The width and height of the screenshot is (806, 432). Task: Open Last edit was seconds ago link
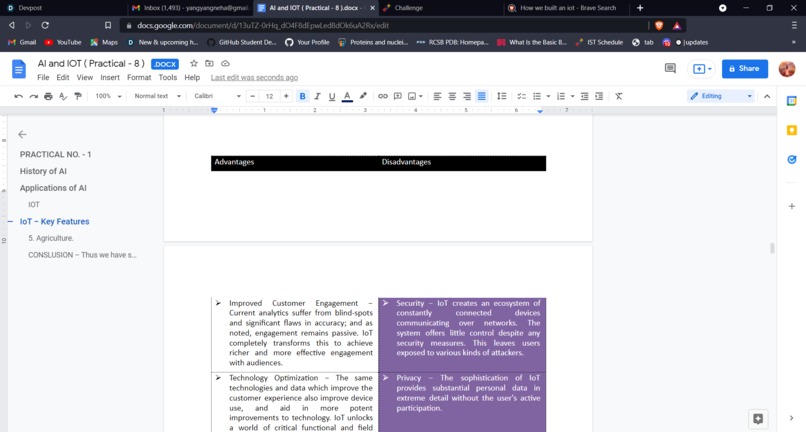254,78
